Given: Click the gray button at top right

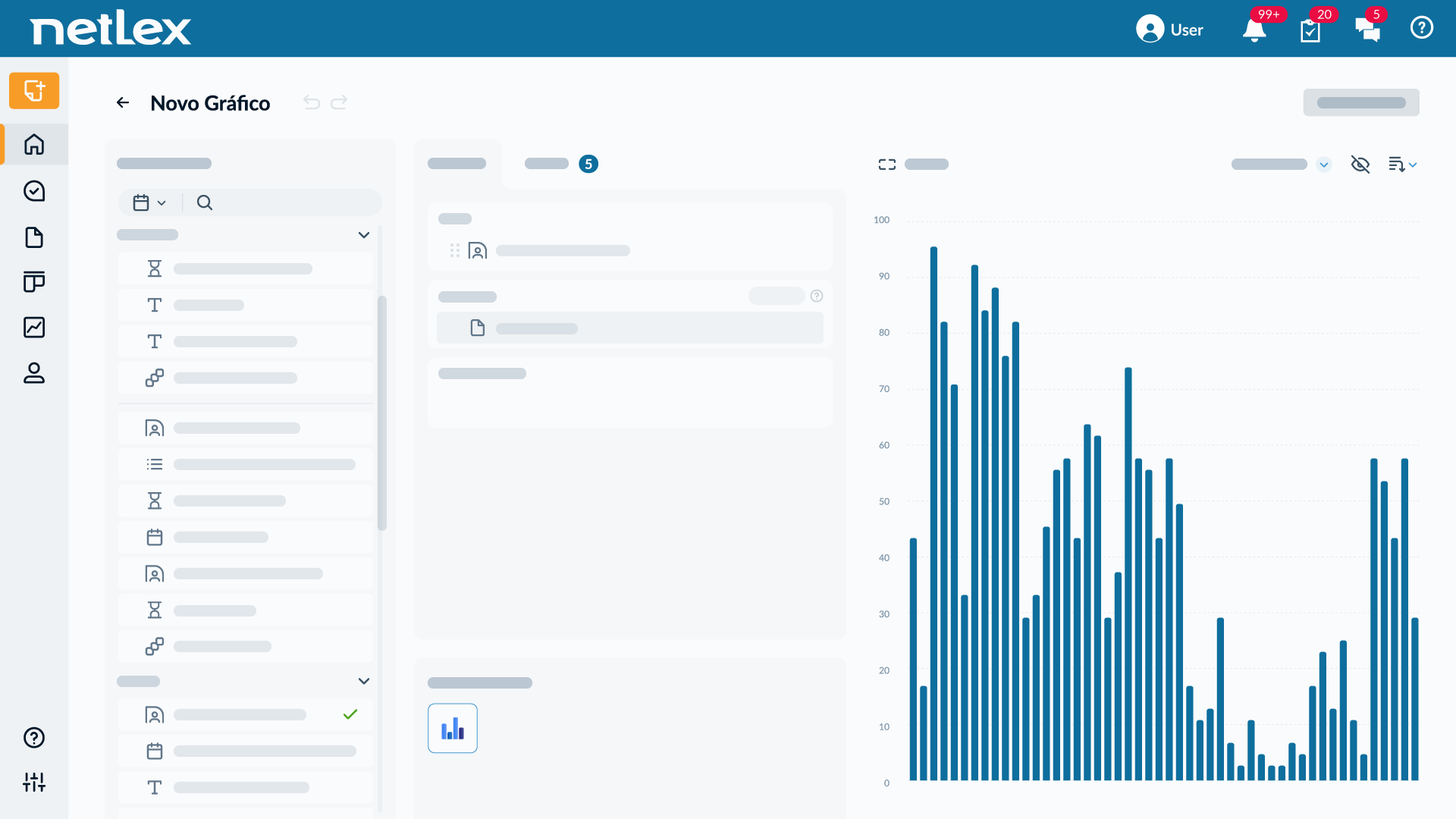Looking at the screenshot, I should (1361, 102).
